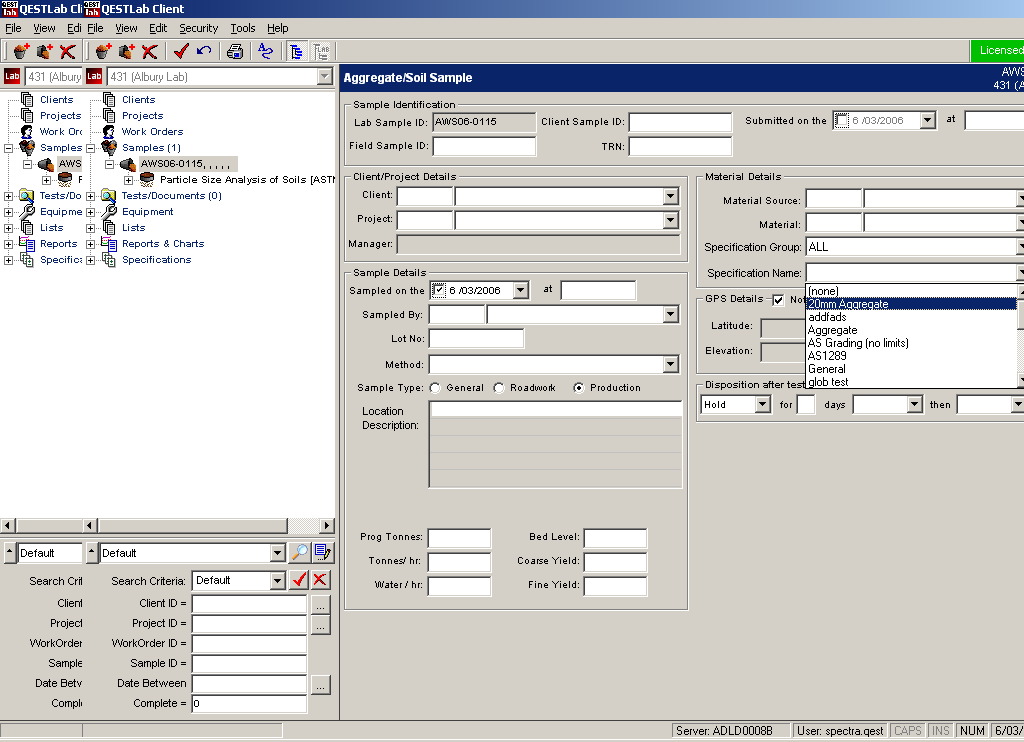This screenshot has height=742, width=1024.
Task: Select the General sample type radio button
Action: pos(436,388)
